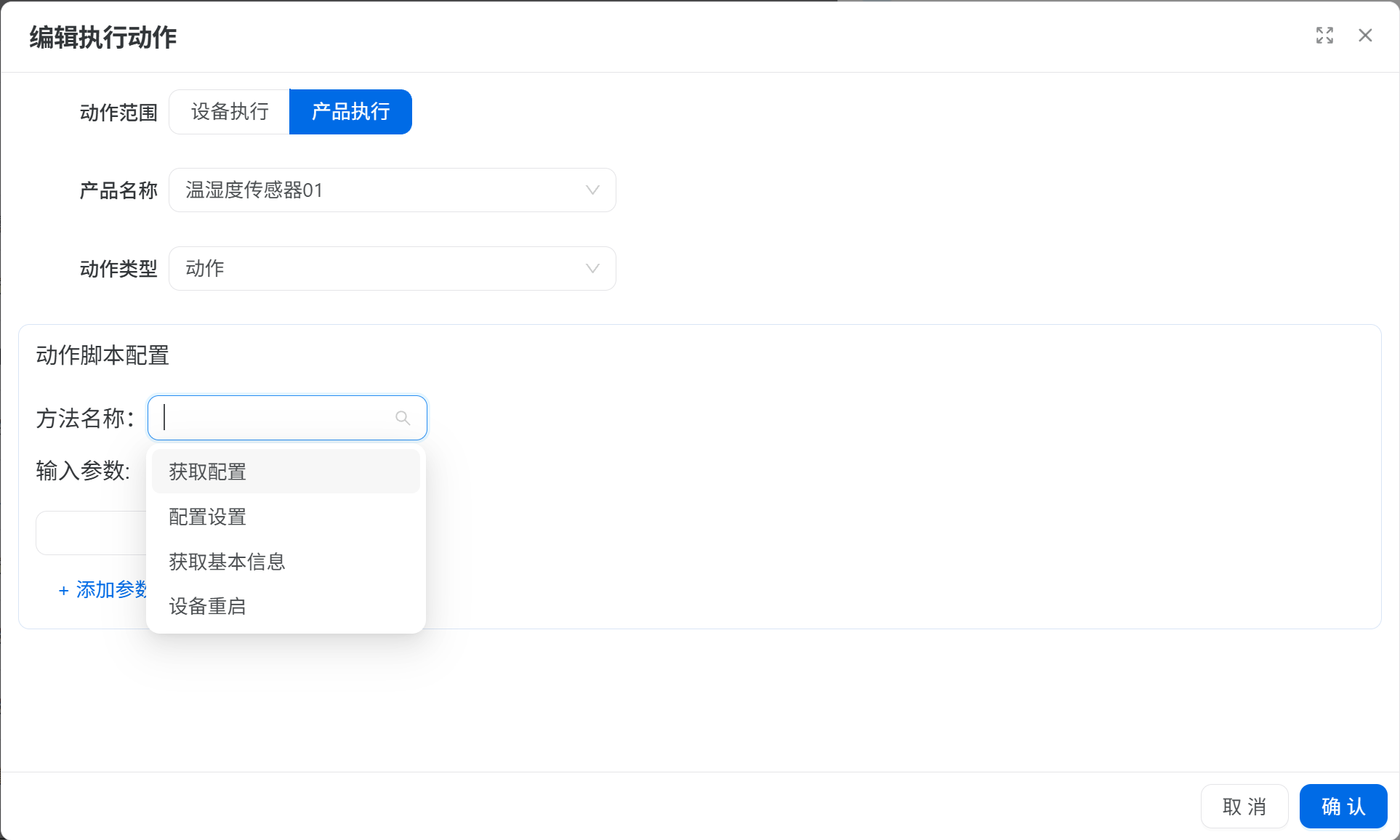1400x840 pixels.
Task: Select 产品执行 action scope
Action: [x=350, y=112]
